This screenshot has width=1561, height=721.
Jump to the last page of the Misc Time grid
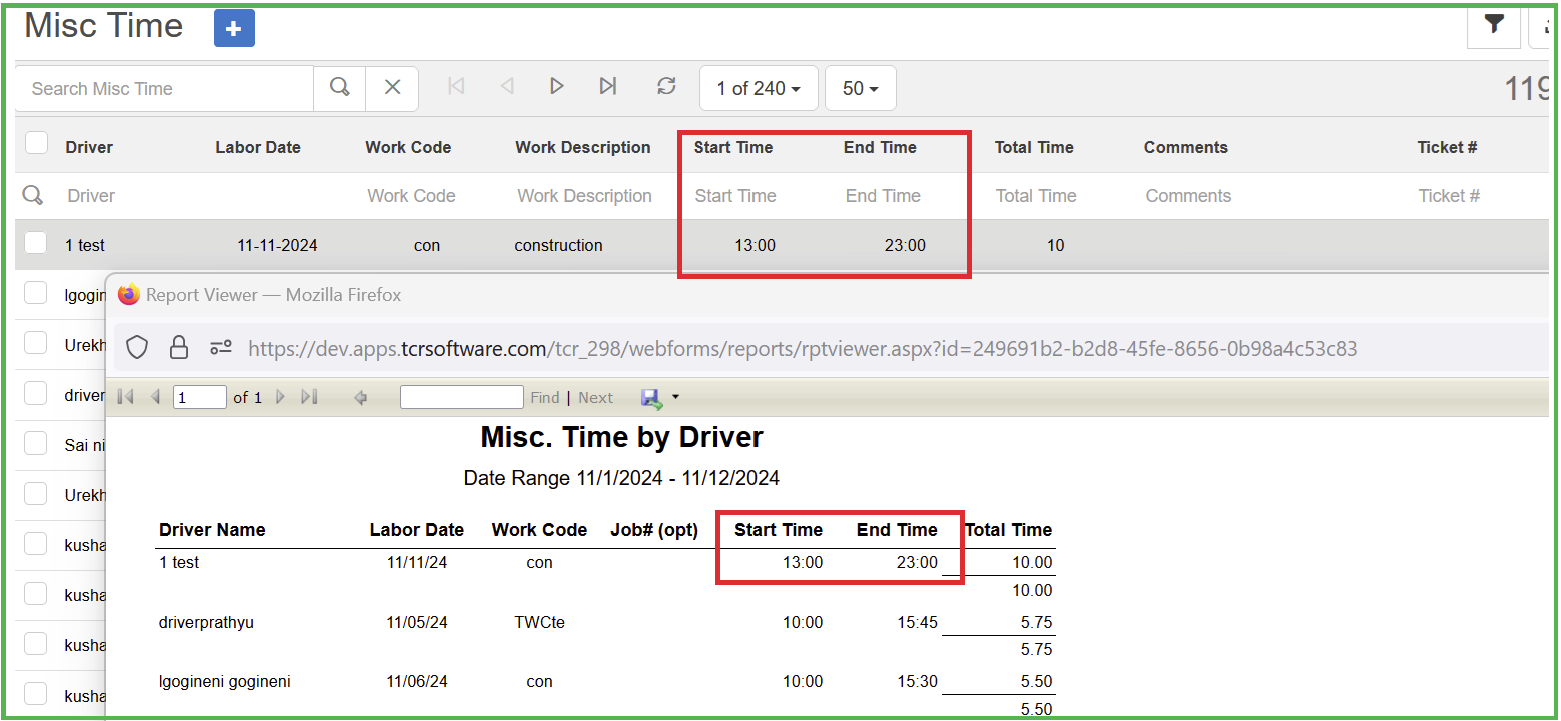[x=607, y=87]
